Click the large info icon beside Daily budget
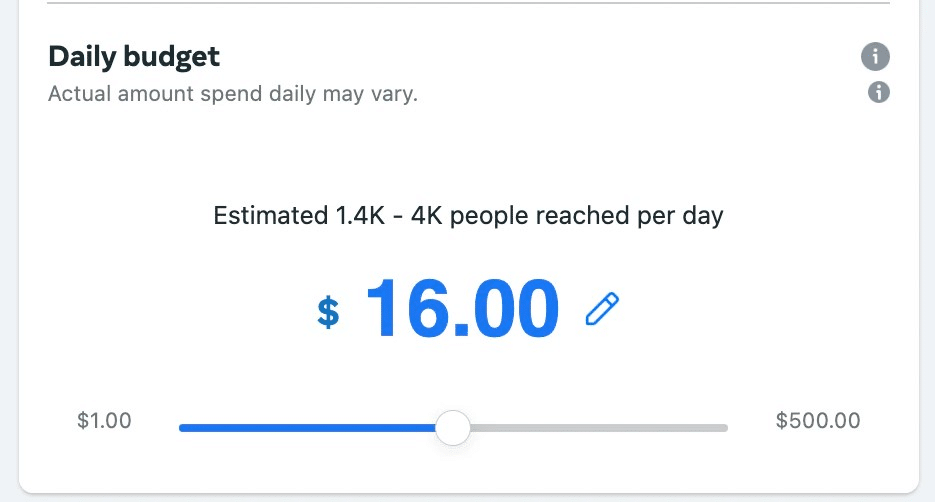935x502 pixels. [875, 57]
